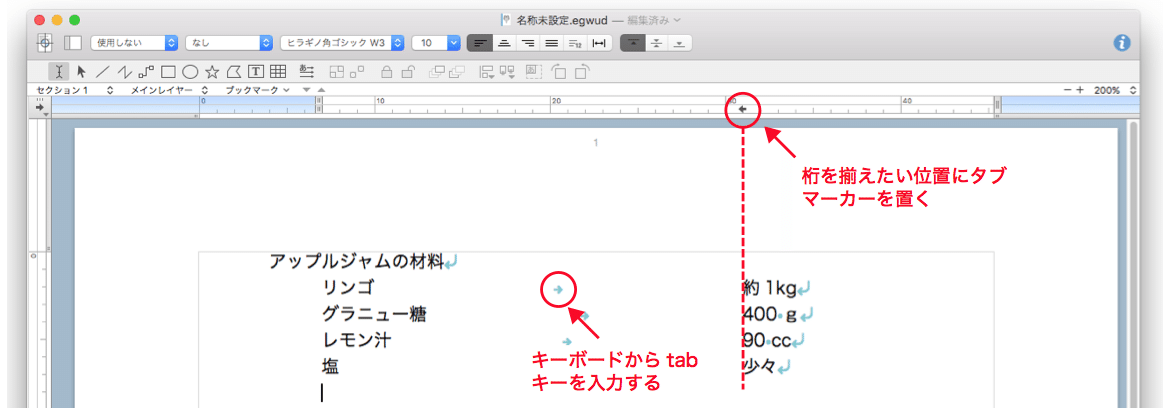Click the text 90 cc
The height and width of the screenshot is (408, 1164).
[x=766, y=340]
